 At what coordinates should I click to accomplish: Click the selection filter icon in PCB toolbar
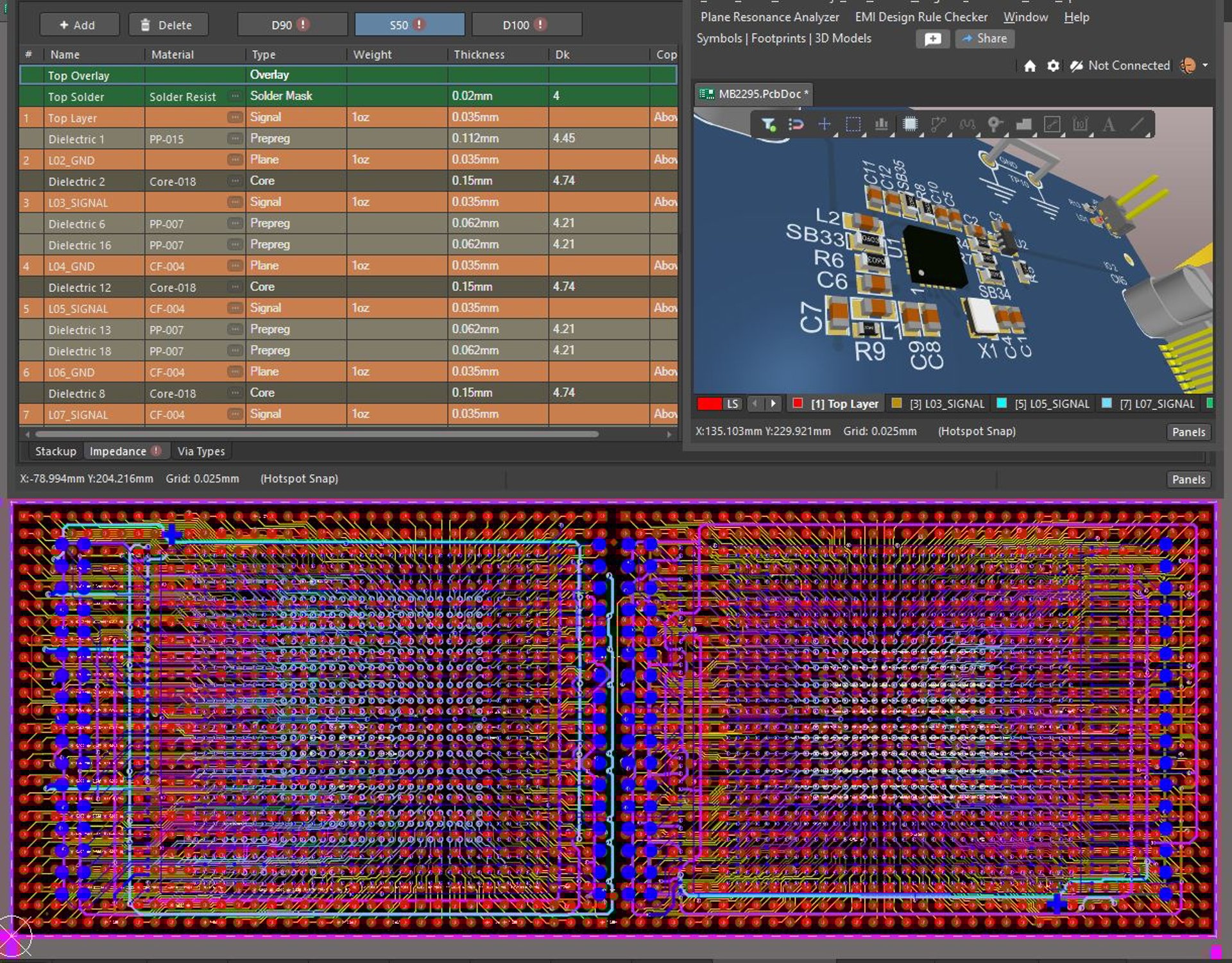pyautogui.click(x=768, y=124)
